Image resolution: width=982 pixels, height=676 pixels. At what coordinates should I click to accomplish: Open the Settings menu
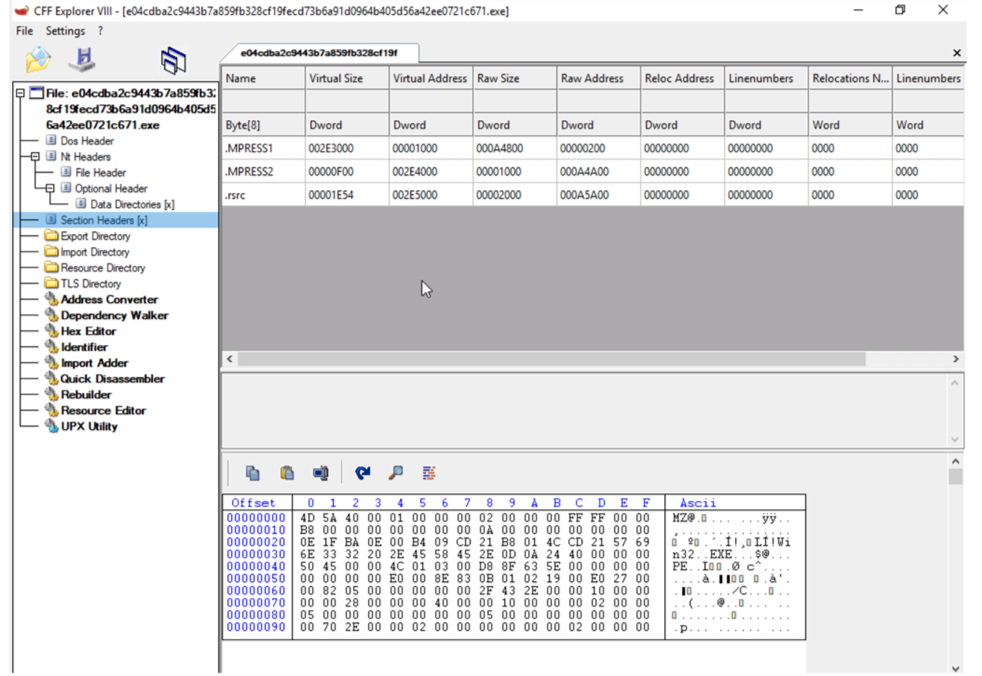[x=65, y=31]
